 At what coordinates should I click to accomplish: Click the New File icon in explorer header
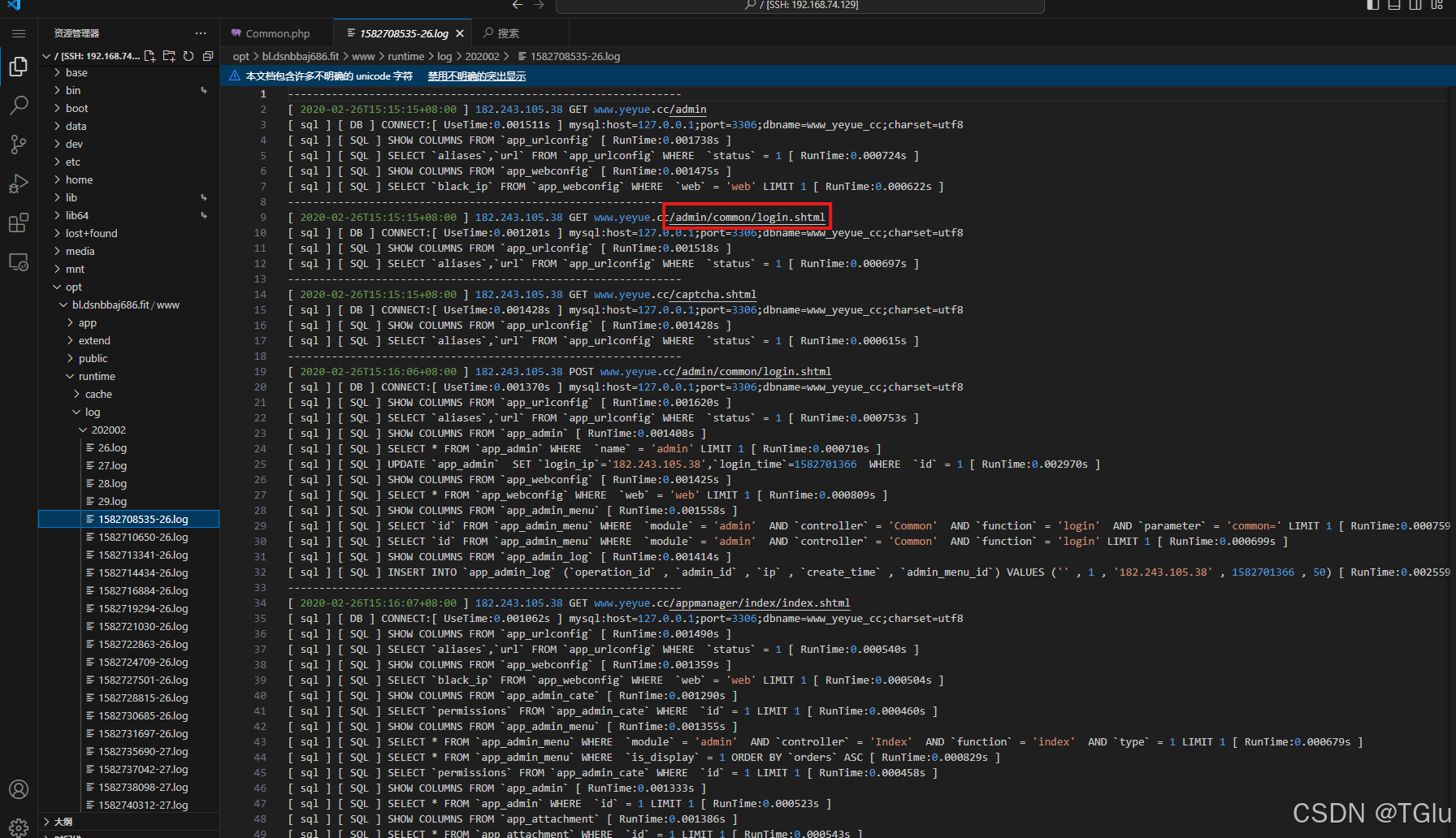tap(149, 56)
